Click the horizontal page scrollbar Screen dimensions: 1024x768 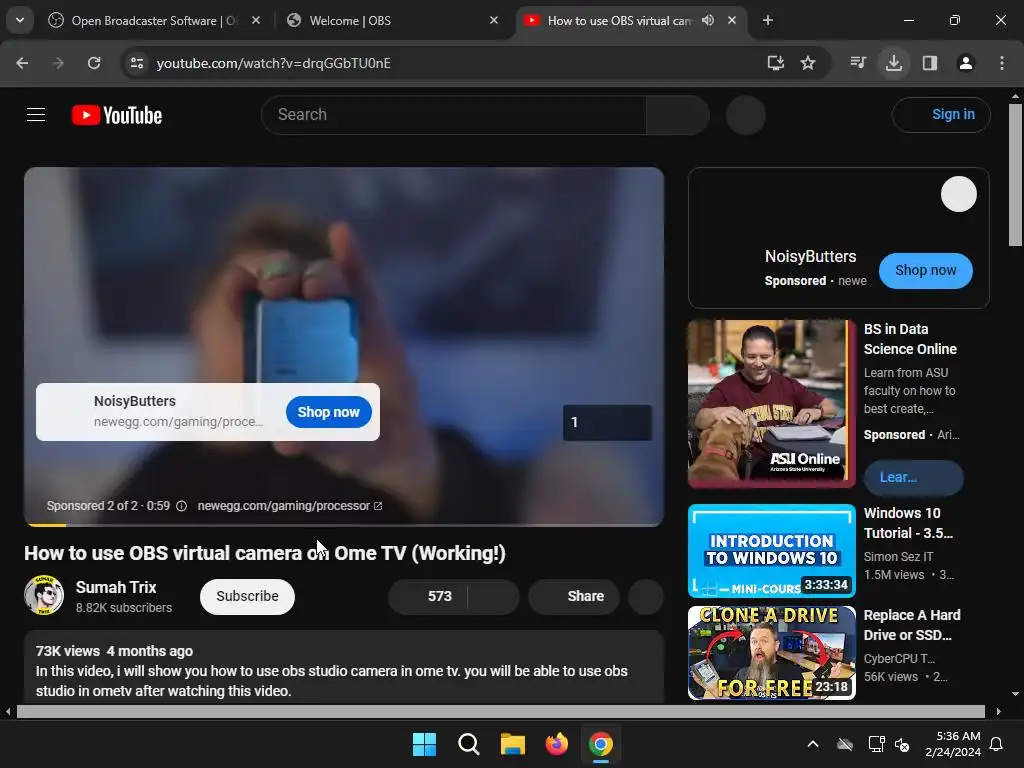500,711
